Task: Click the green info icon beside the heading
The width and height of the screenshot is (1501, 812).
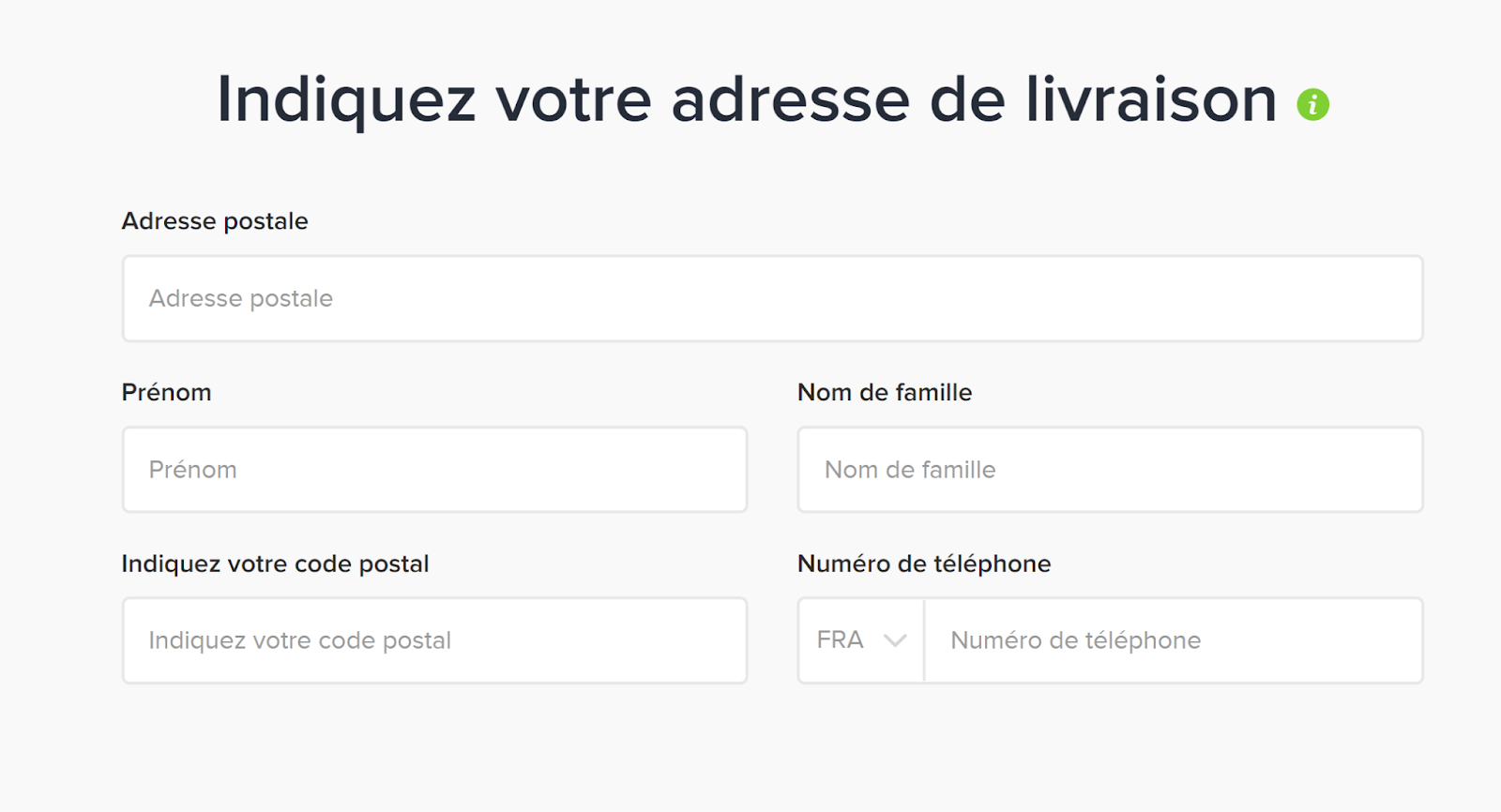Action: pos(1312,104)
